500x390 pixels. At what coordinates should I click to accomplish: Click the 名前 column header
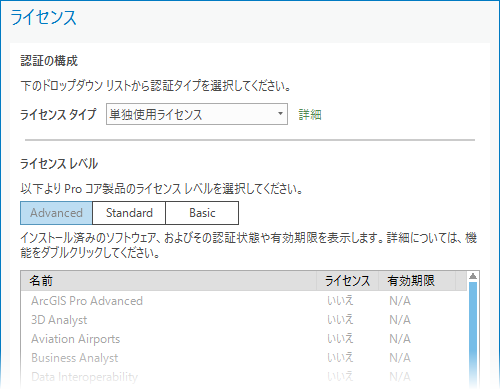[169, 281]
